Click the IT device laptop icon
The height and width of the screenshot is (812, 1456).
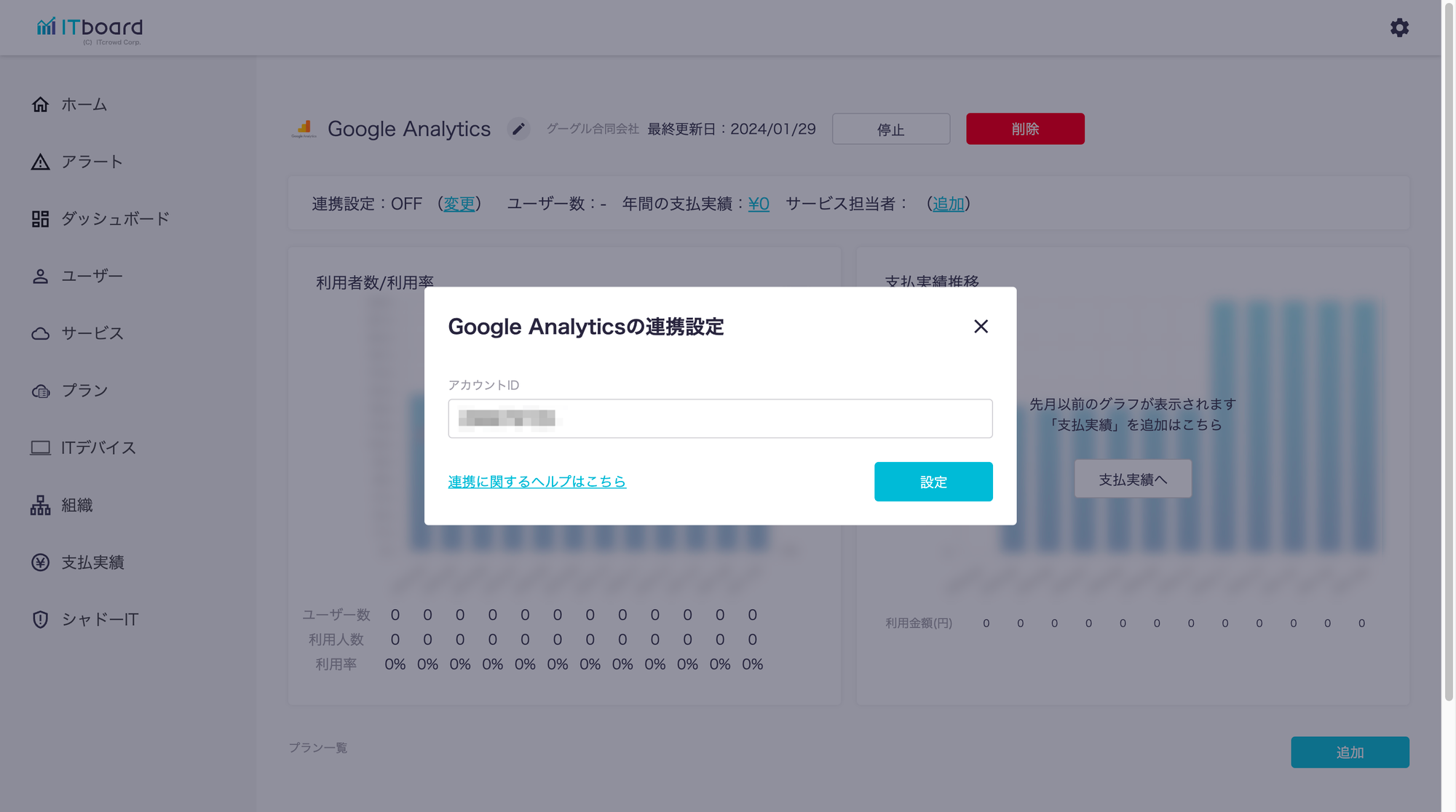click(40, 448)
